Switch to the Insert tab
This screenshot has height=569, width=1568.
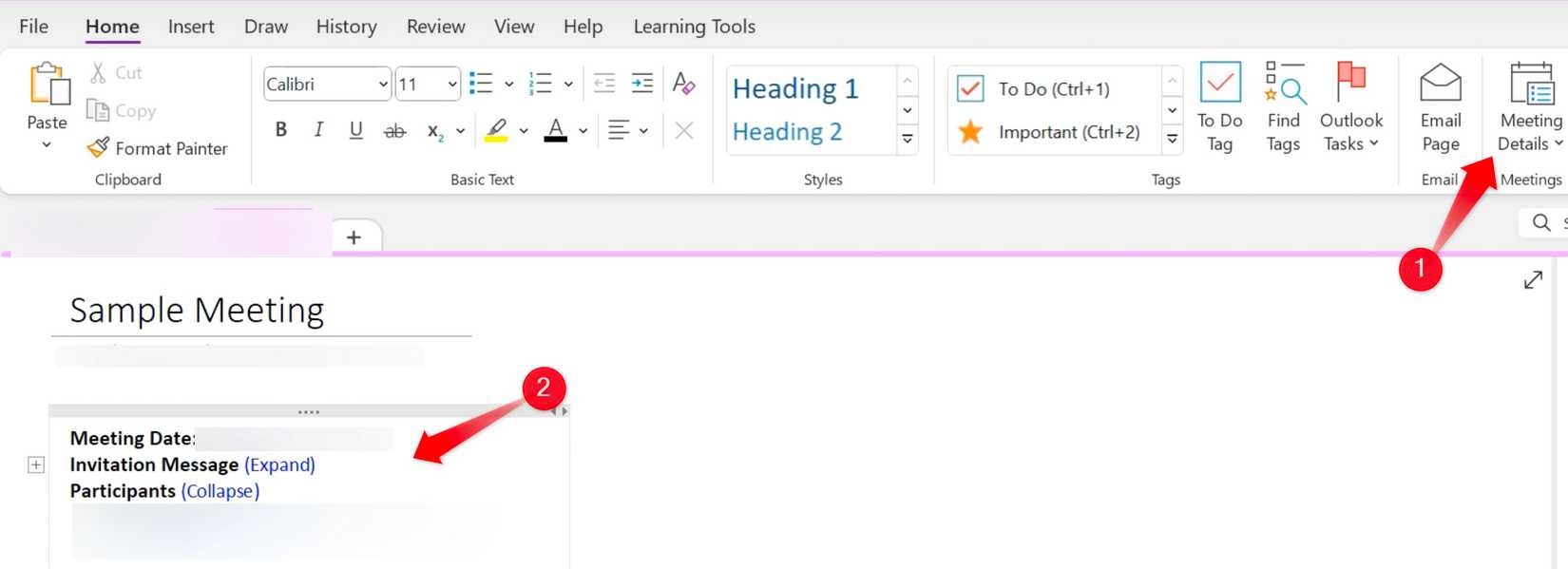191,27
